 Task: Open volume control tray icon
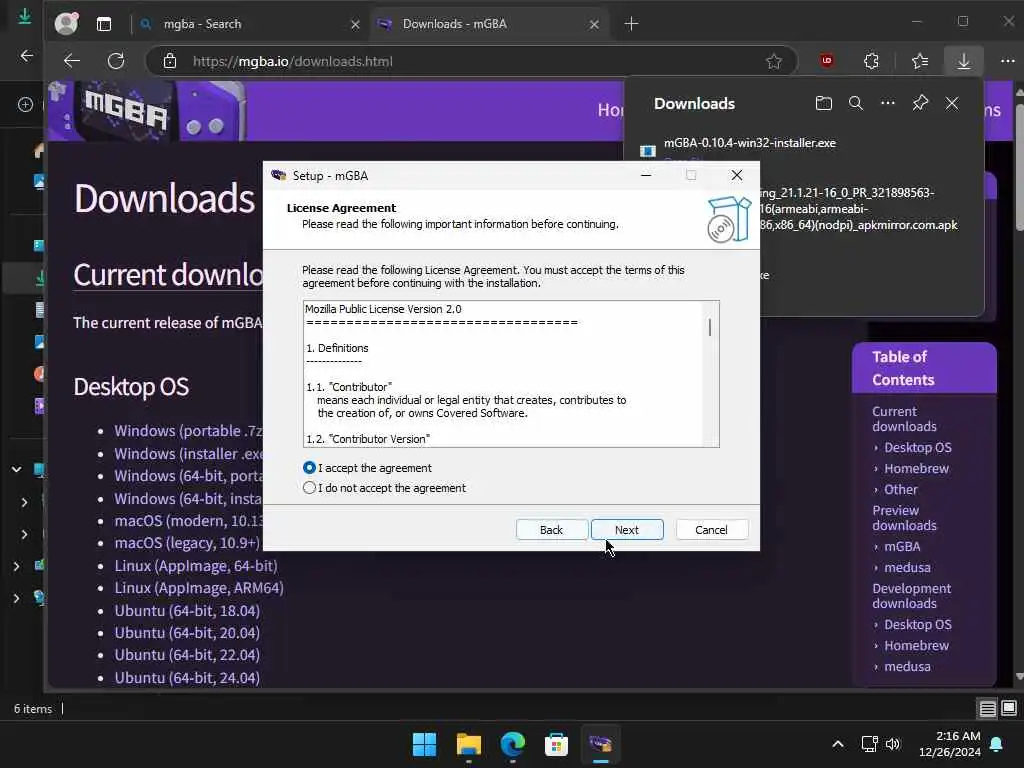click(x=893, y=744)
